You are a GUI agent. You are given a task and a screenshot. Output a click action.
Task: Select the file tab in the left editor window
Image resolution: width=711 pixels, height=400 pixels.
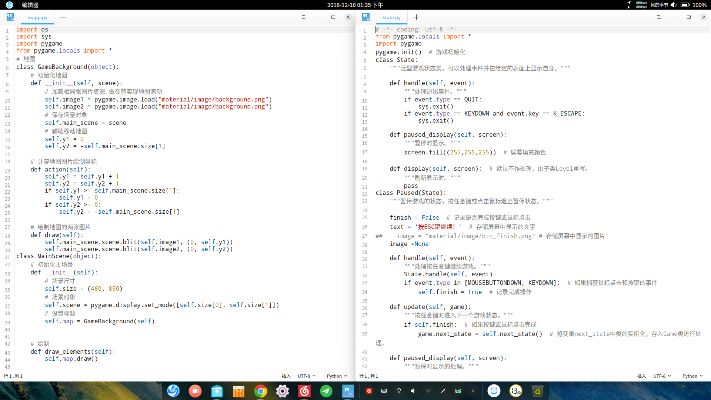click(37, 18)
